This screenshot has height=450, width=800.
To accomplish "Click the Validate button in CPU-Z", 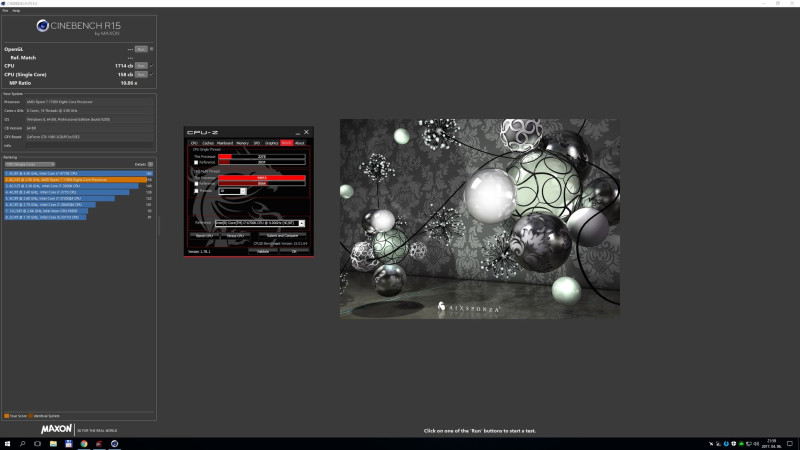I will pyautogui.click(x=263, y=252).
